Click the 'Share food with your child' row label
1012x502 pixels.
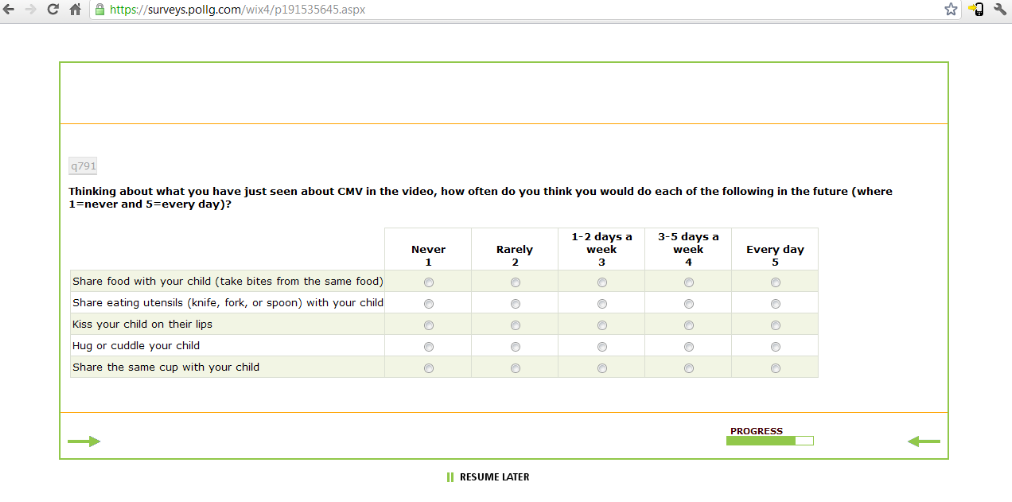coord(228,281)
